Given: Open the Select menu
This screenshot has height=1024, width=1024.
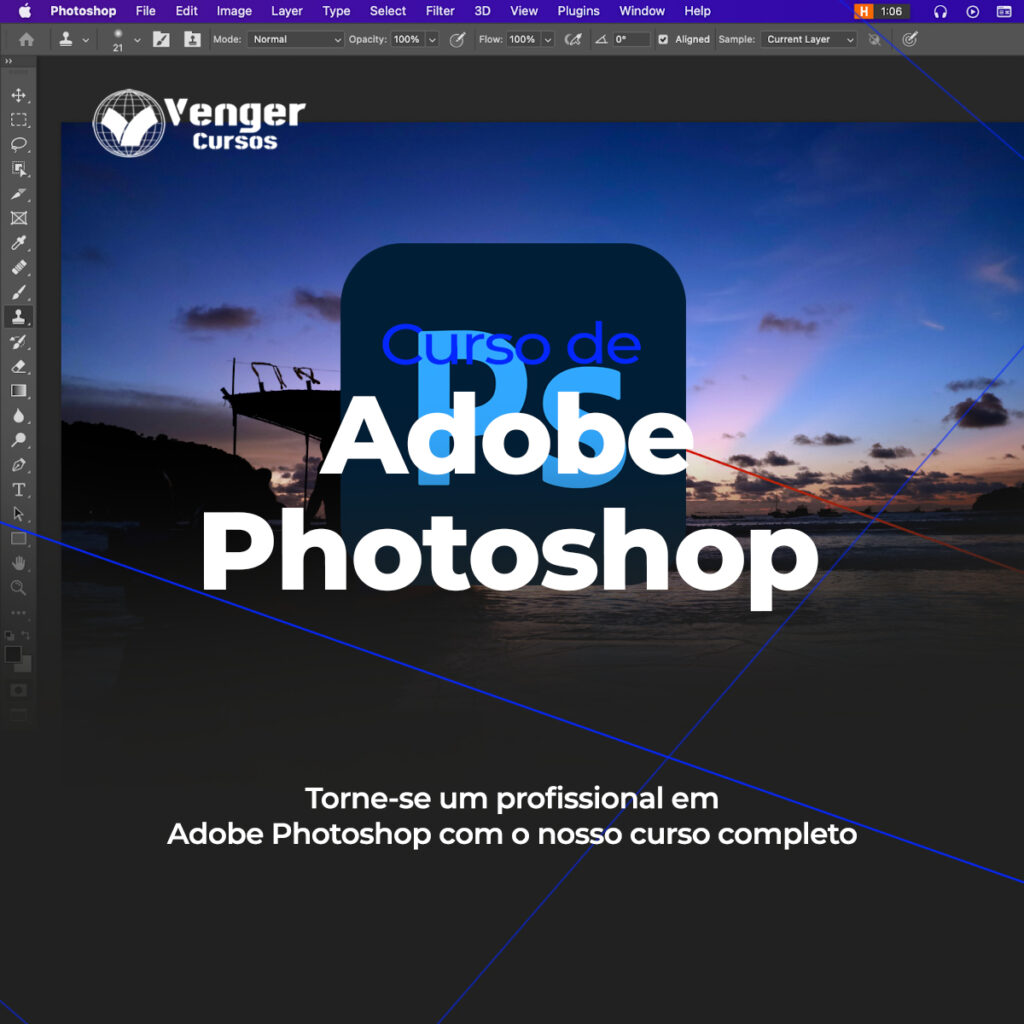Looking at the screenshot, I should click(387, 11).
